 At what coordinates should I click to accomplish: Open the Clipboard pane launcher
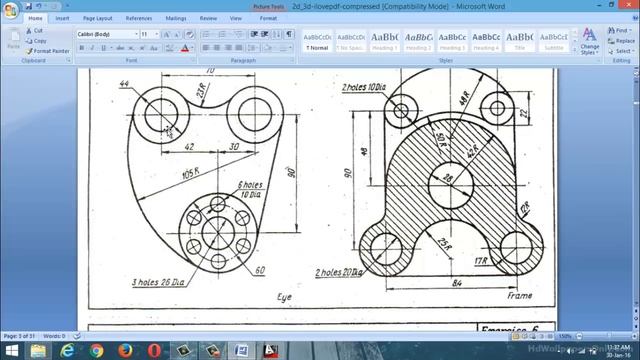tap(69, 60)
